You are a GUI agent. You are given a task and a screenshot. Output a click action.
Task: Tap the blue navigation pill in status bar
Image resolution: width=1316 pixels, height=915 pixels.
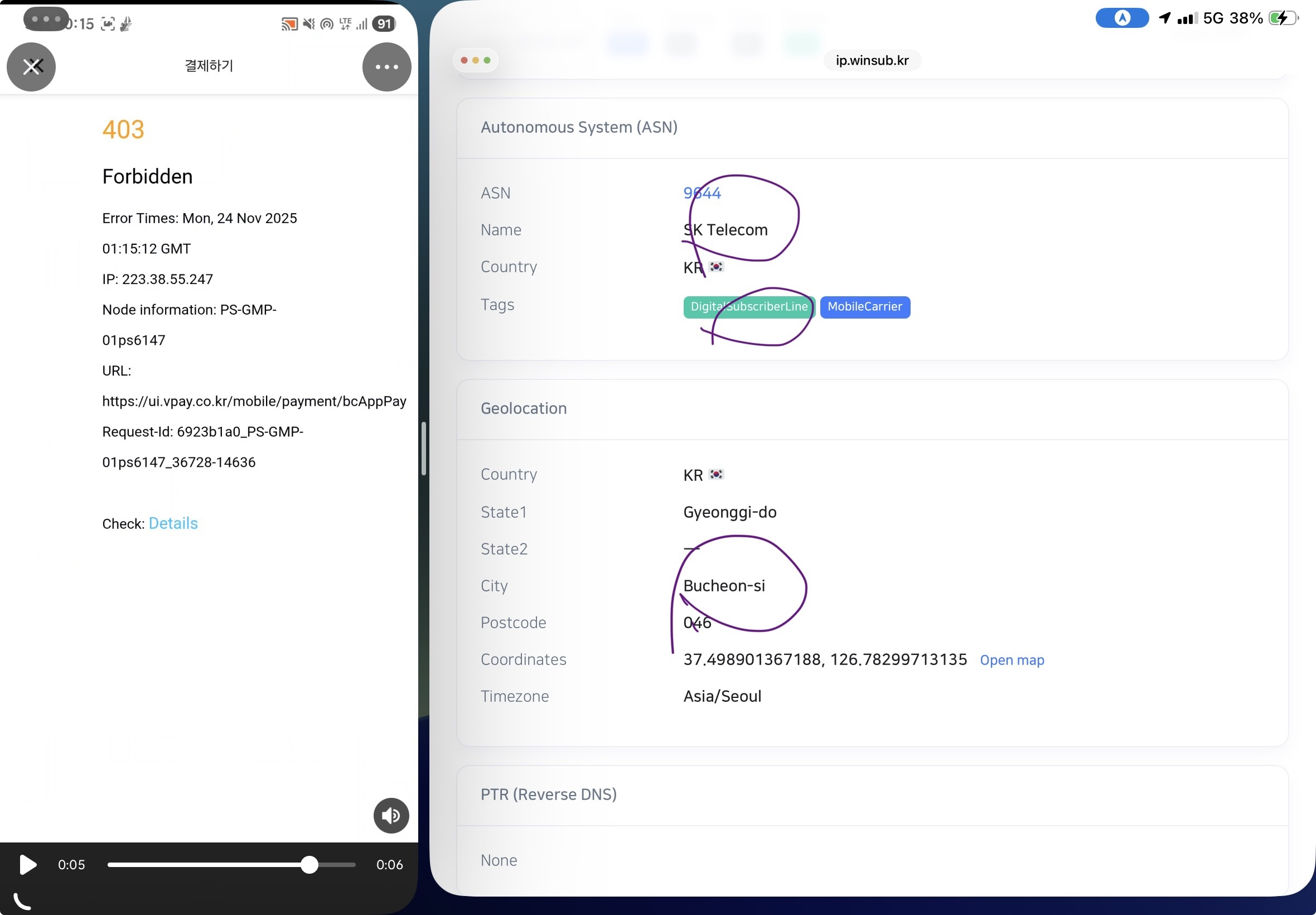click(1122, 18)
